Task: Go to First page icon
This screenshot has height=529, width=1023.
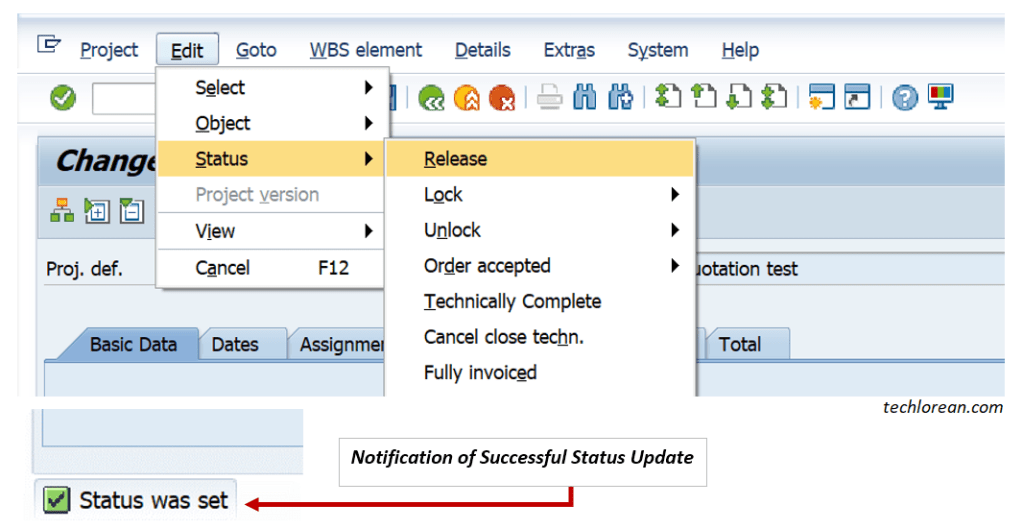Action: point(668,97)
